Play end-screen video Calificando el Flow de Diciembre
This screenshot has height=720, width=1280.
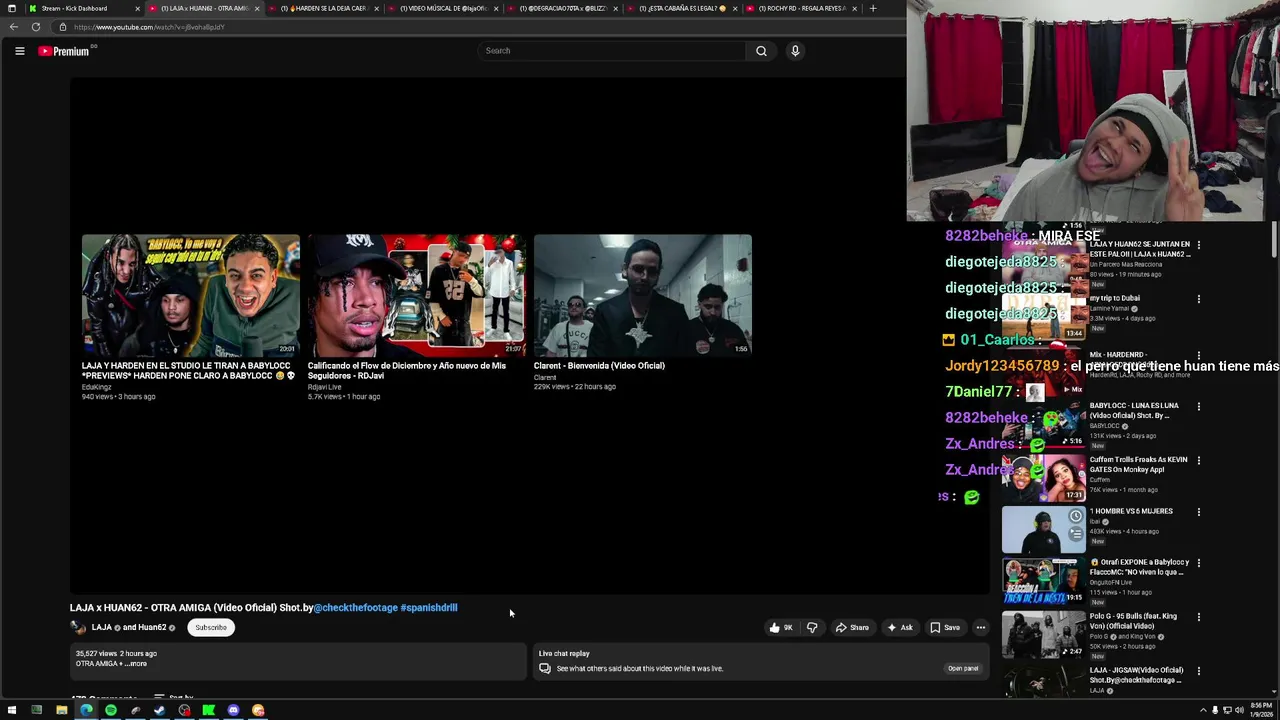pos(417,295)
